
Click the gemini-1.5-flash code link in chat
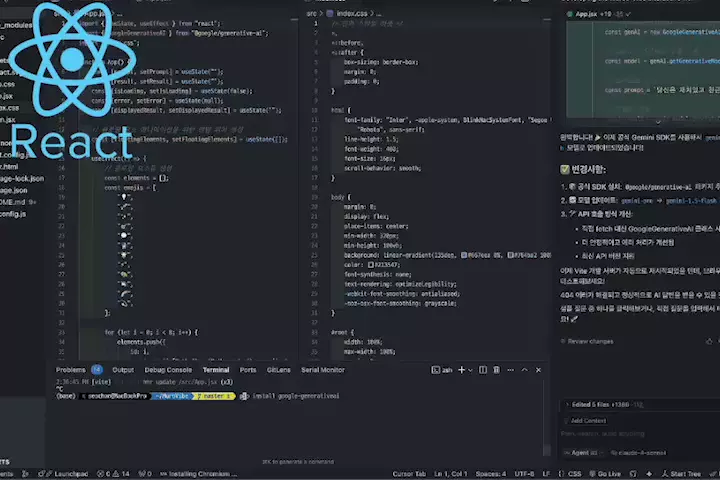click(x=691, y=201)
